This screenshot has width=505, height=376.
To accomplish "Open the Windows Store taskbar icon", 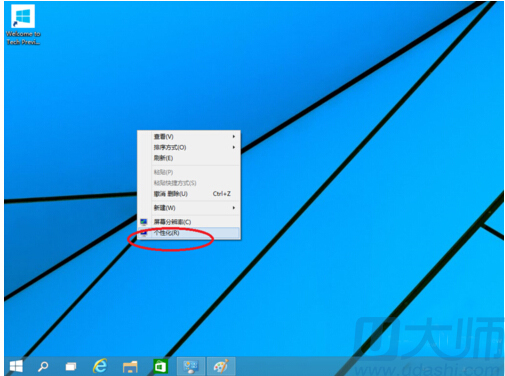I will (x=160, y=367).
